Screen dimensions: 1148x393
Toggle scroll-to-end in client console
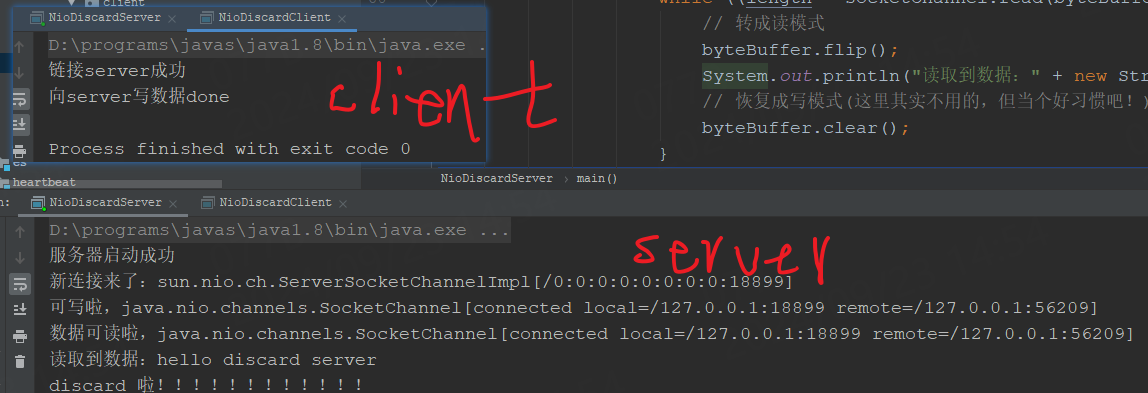(20, 124)
